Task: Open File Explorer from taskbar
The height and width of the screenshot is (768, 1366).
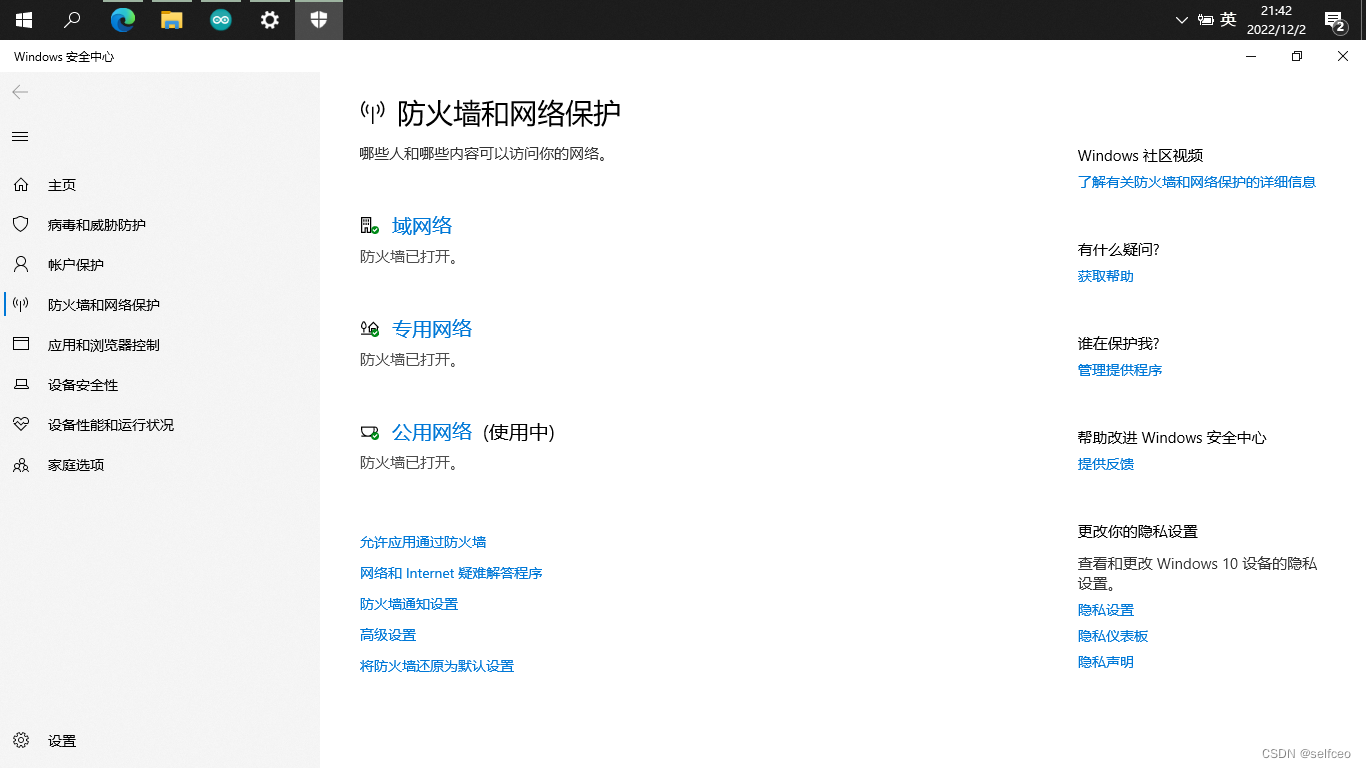Action: pos(172,19)
